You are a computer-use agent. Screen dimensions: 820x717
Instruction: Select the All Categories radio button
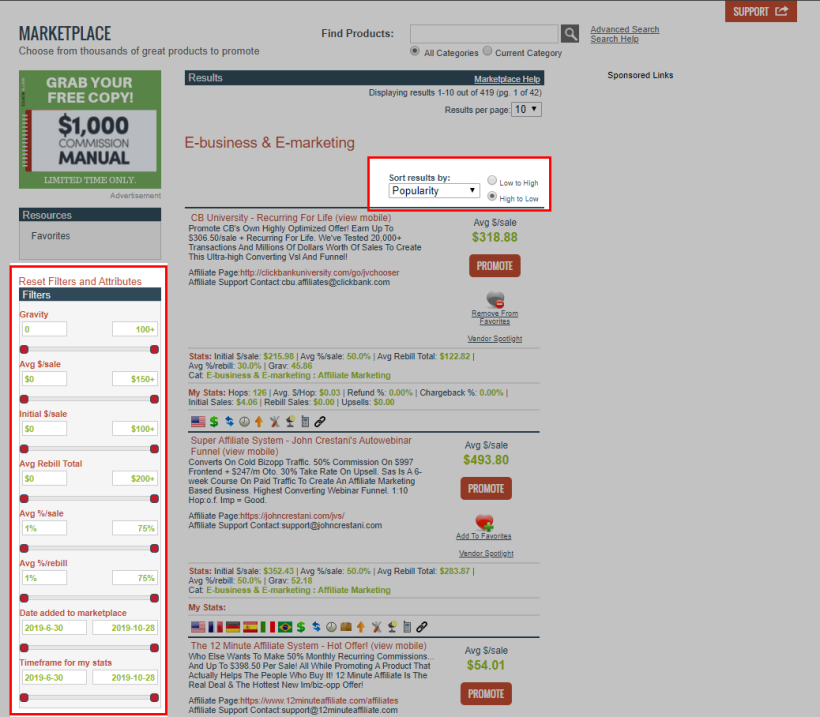[415, 50]
